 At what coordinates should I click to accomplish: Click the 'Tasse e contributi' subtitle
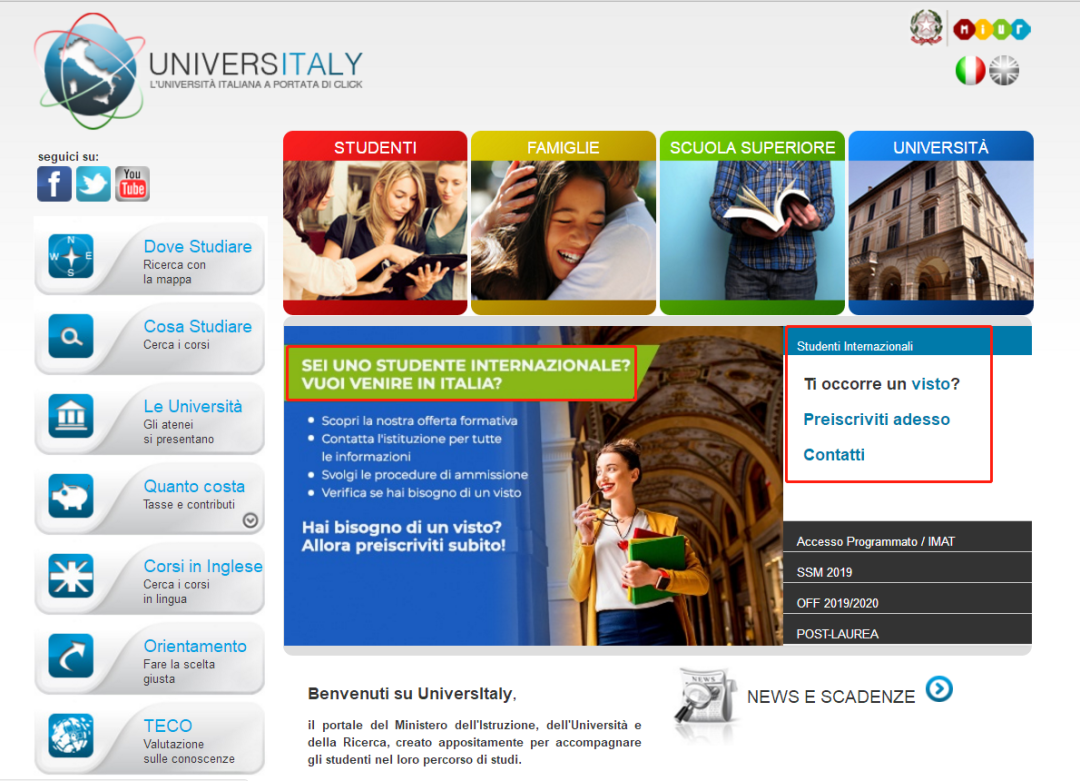(189, 505)
